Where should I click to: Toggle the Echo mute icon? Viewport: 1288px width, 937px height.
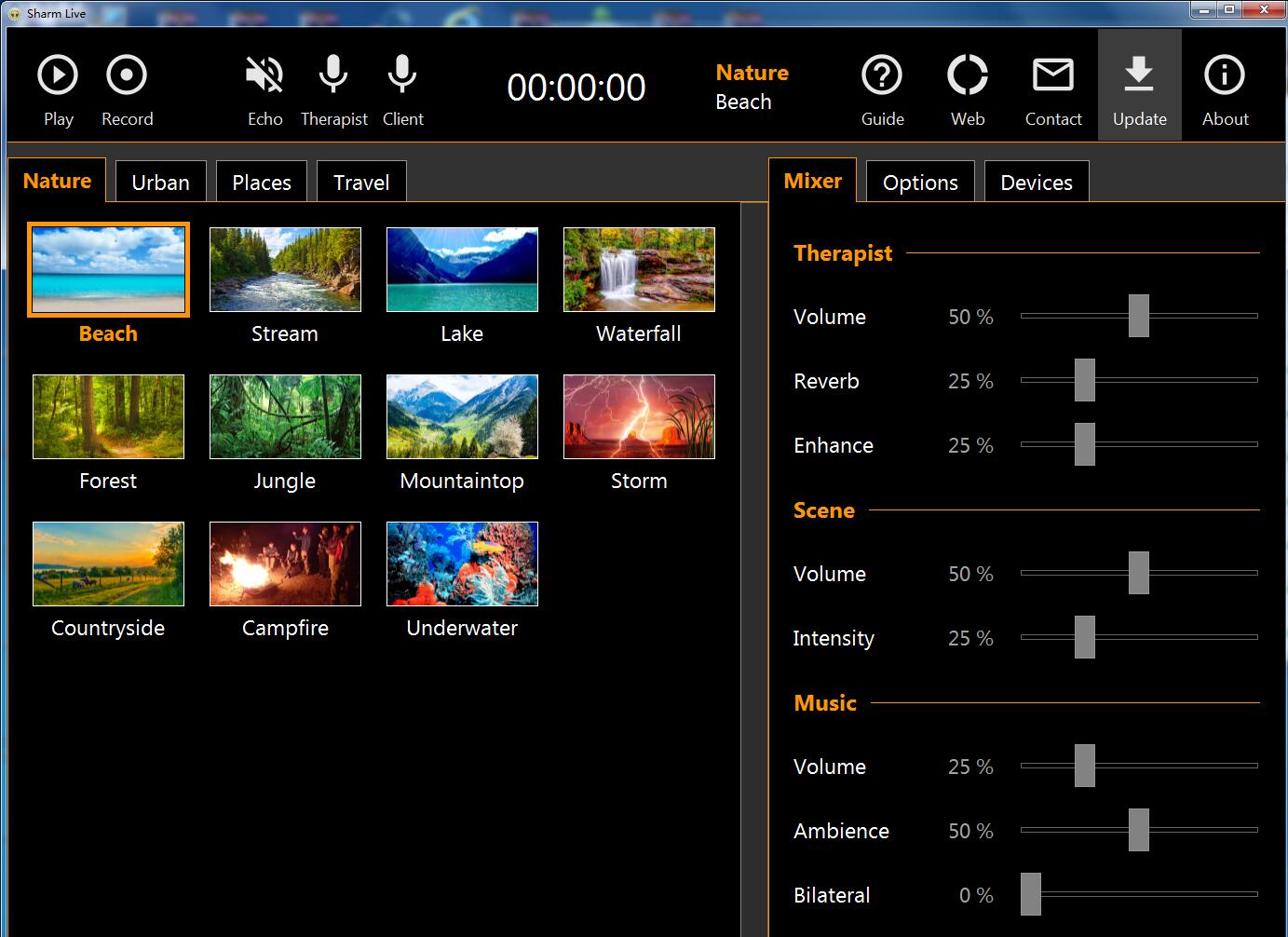click(264, 76)
